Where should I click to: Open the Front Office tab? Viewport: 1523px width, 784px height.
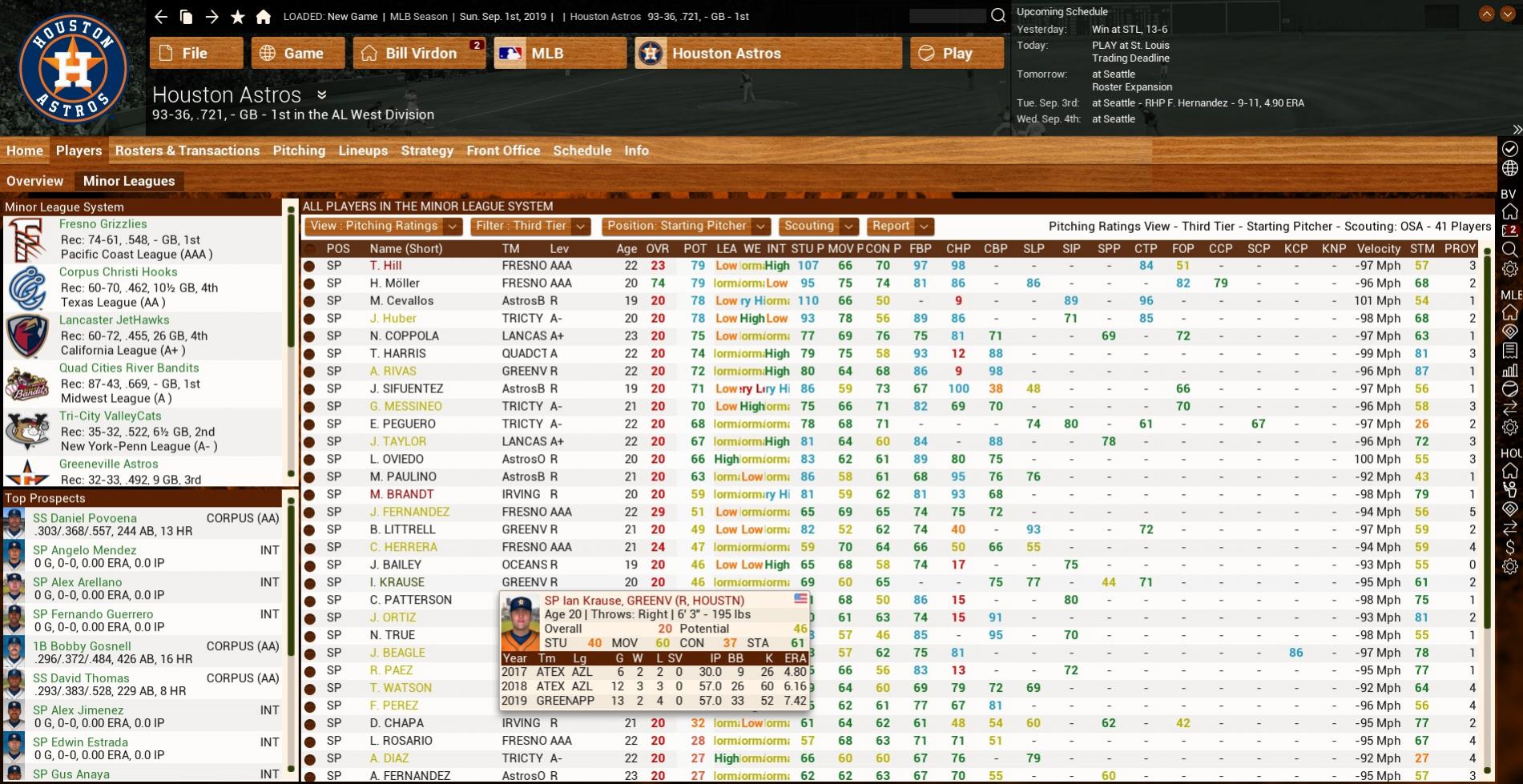click(503, 151)
